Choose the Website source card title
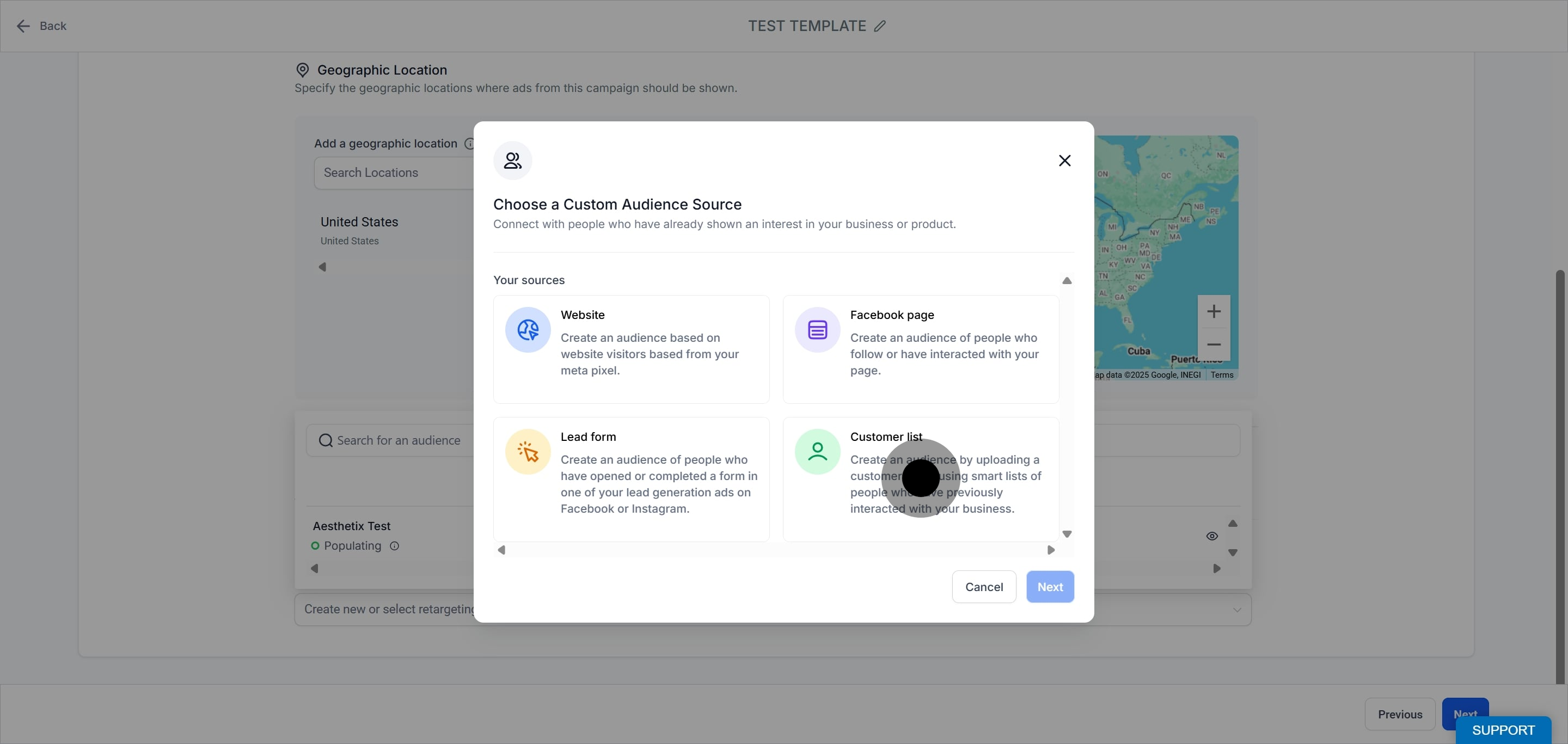1568x744 pixels. pos(583,315)
